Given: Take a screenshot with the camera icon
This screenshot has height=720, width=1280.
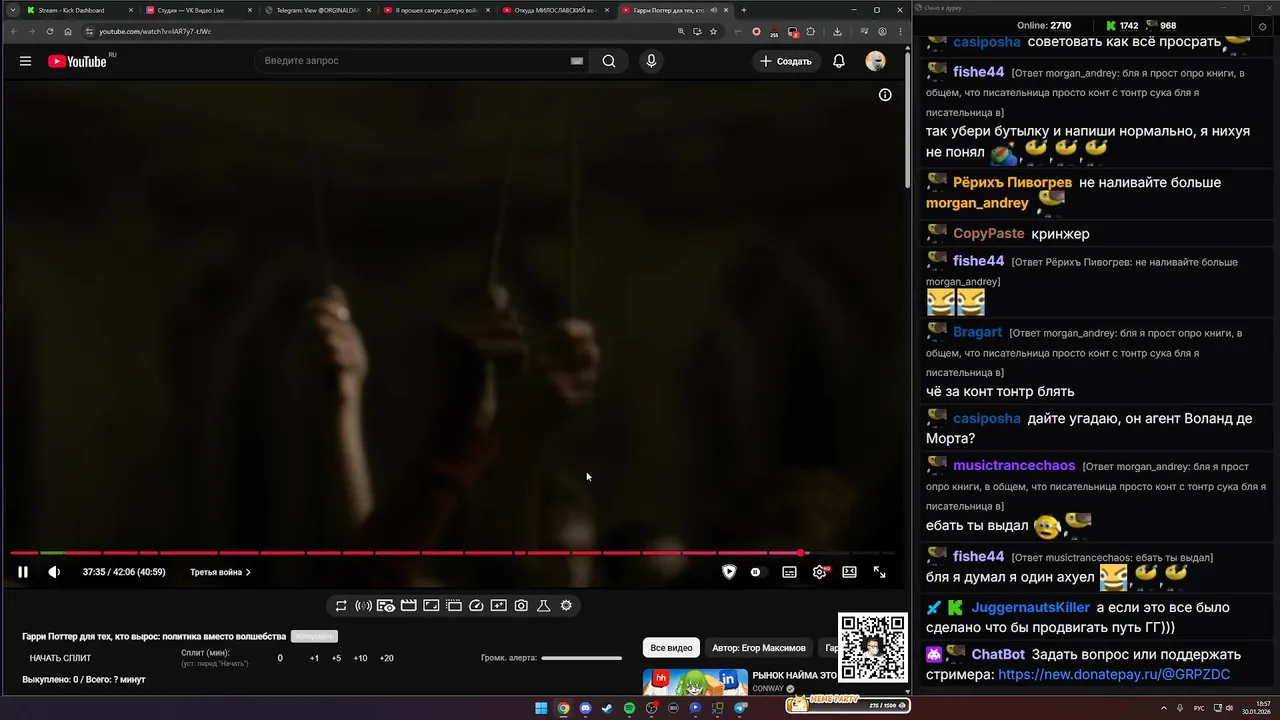Looking at the screenshot, I should point(521,606).
